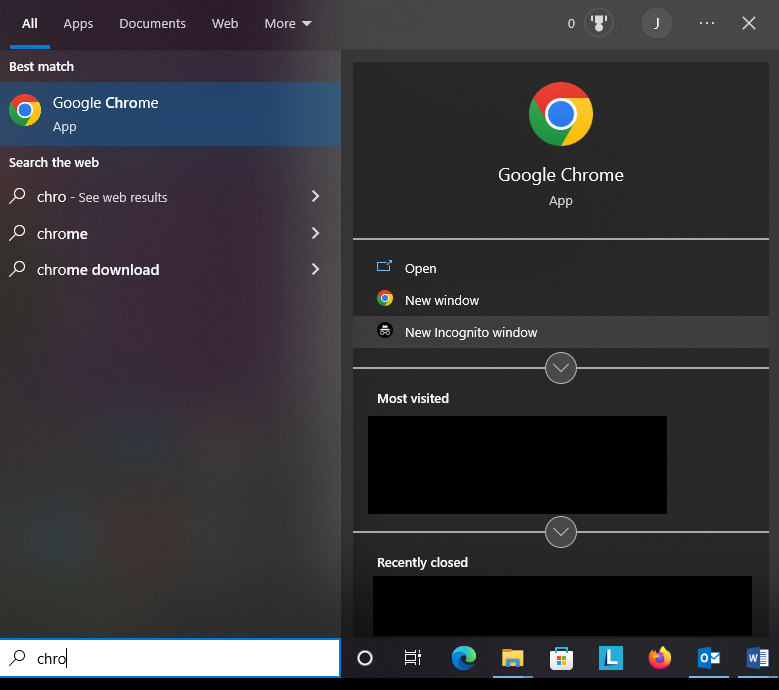Image resolution: width=779 pixels, height=690 pixels.
Task: Expand the chrome download suggestion arrow
Action: 315,269
